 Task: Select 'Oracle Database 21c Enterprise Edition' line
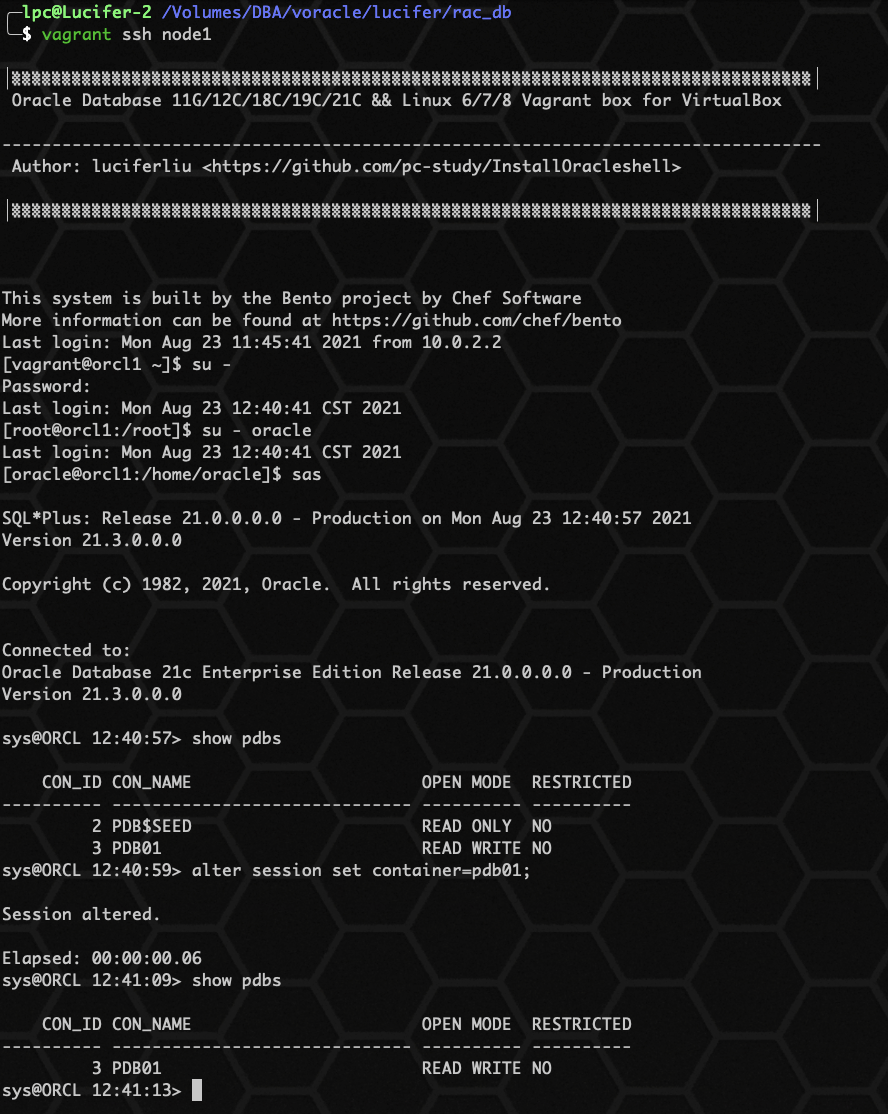coord(352,672)
